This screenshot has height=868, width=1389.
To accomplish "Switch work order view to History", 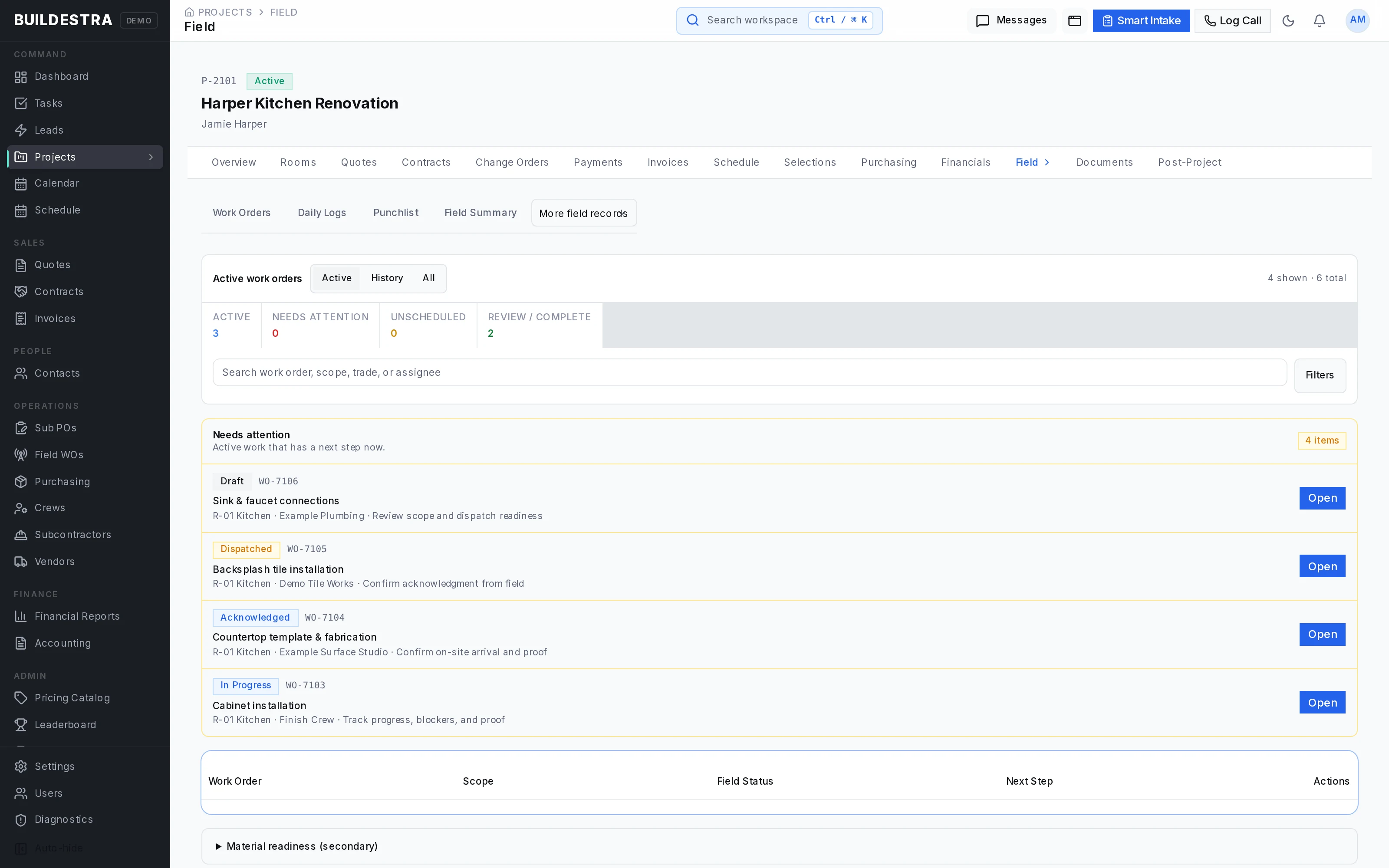I will point(387,278).
